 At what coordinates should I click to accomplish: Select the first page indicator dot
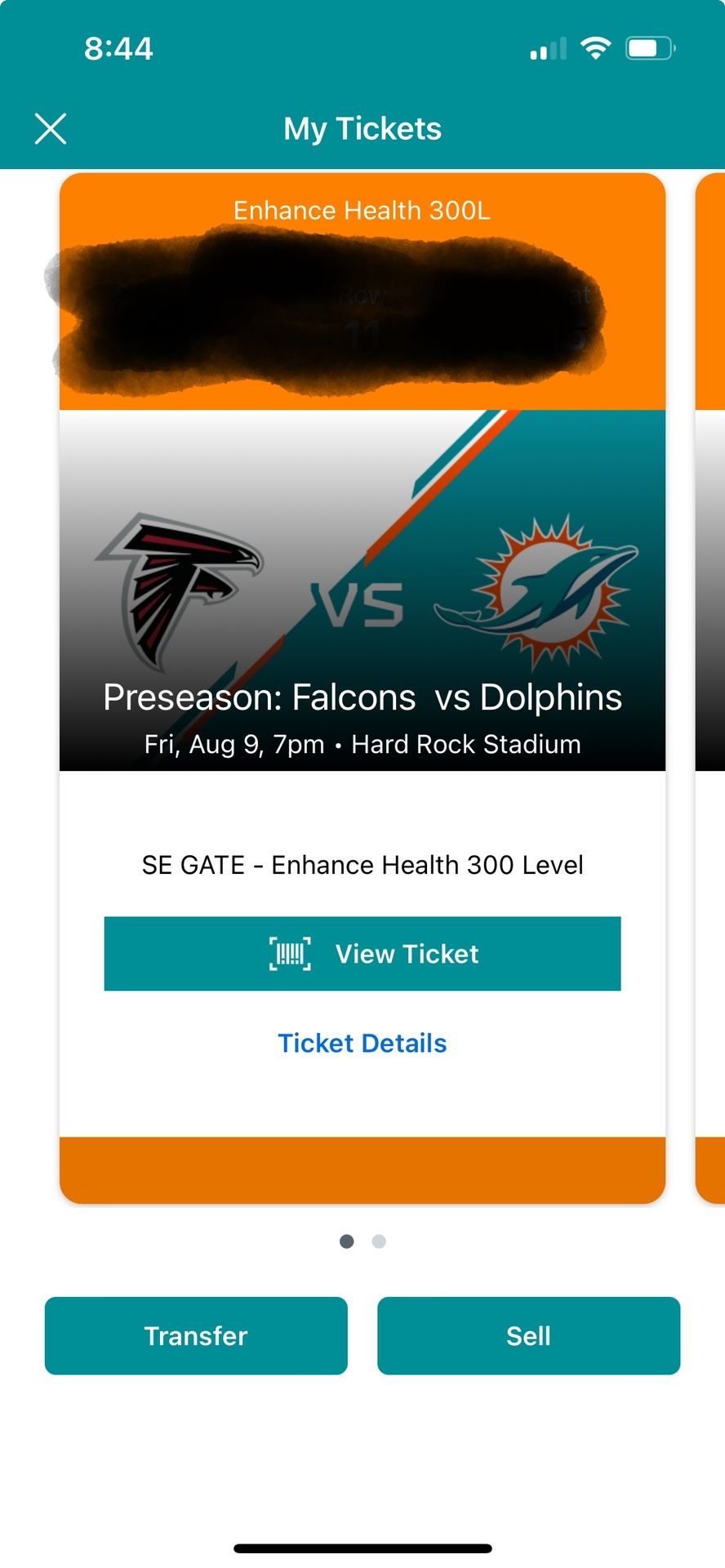pyautogui.click(x=347, y=1241)
